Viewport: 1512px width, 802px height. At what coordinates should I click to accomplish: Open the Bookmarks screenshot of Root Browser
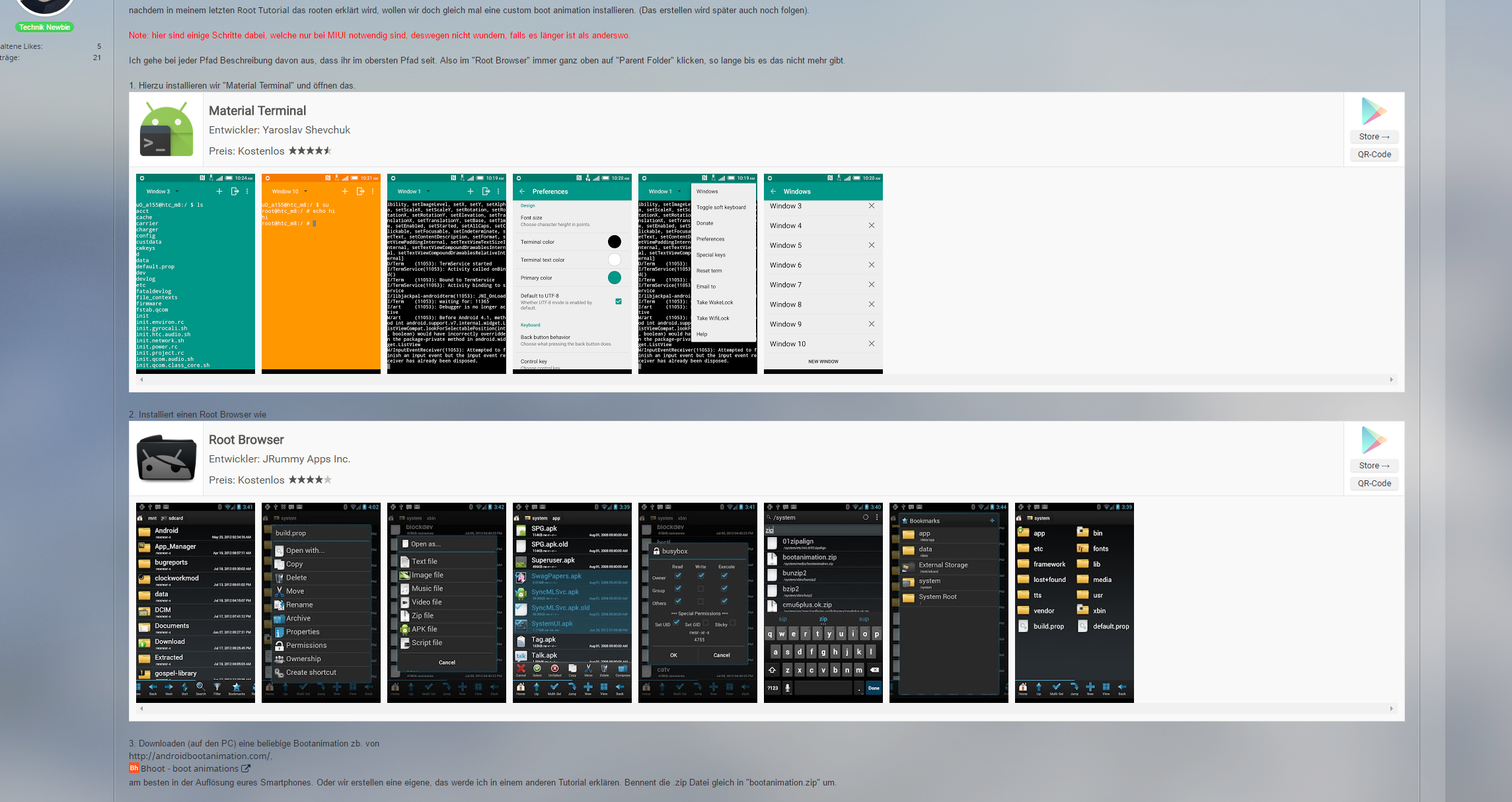[x=948, y=602]
